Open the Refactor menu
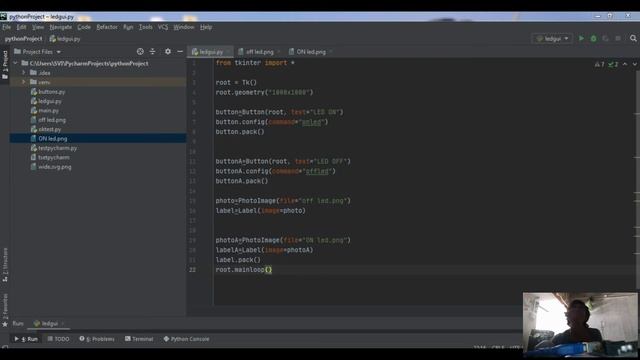This screenshot has width=640, height=360. tap(107, 27)
